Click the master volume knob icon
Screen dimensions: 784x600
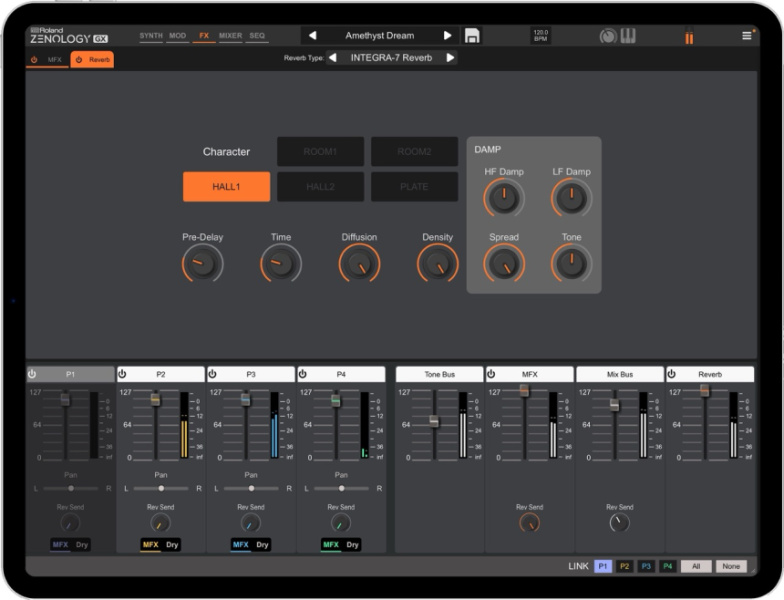point(608,36)
